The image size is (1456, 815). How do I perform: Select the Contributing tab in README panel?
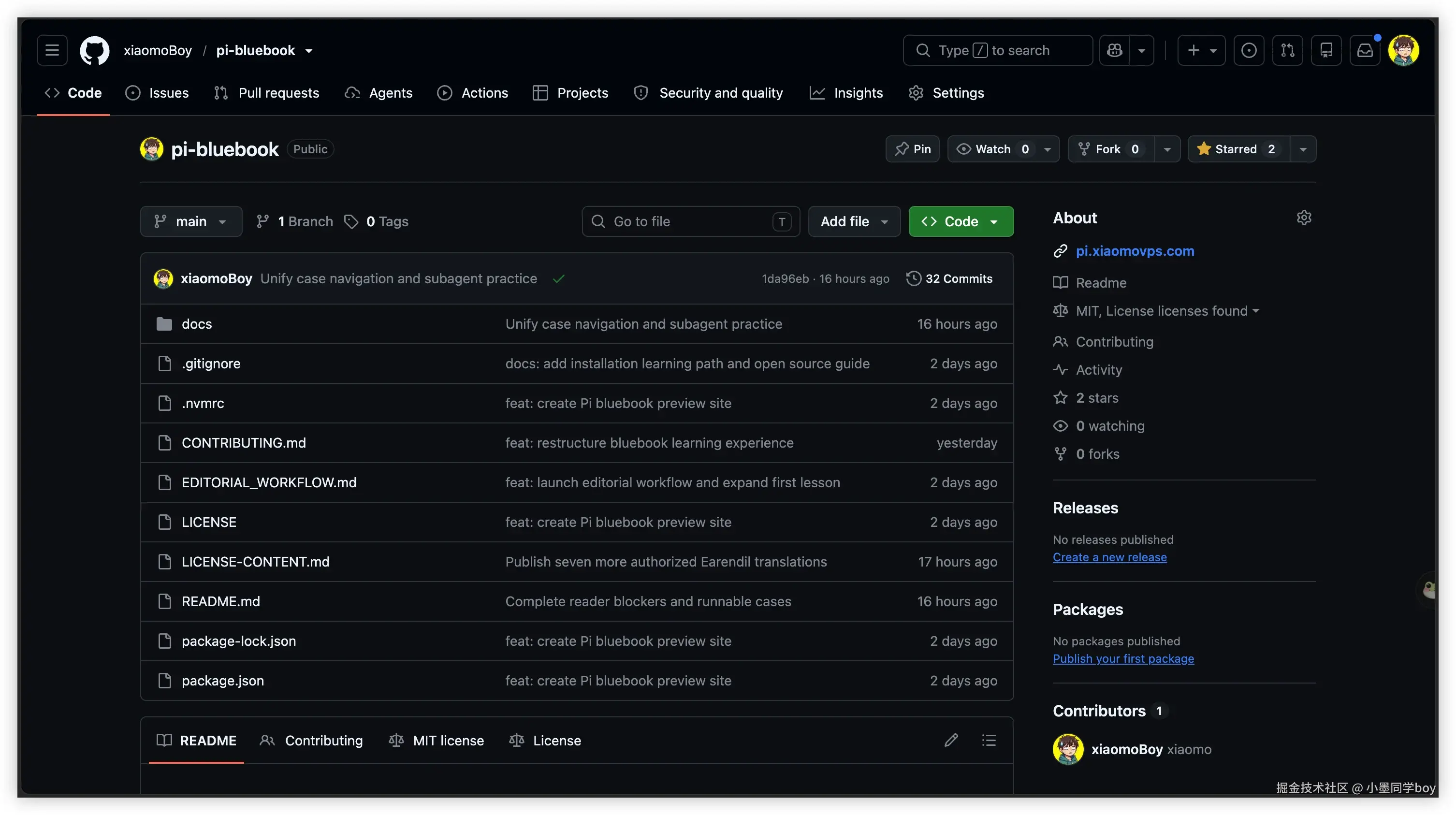click(x=311, y=741)
